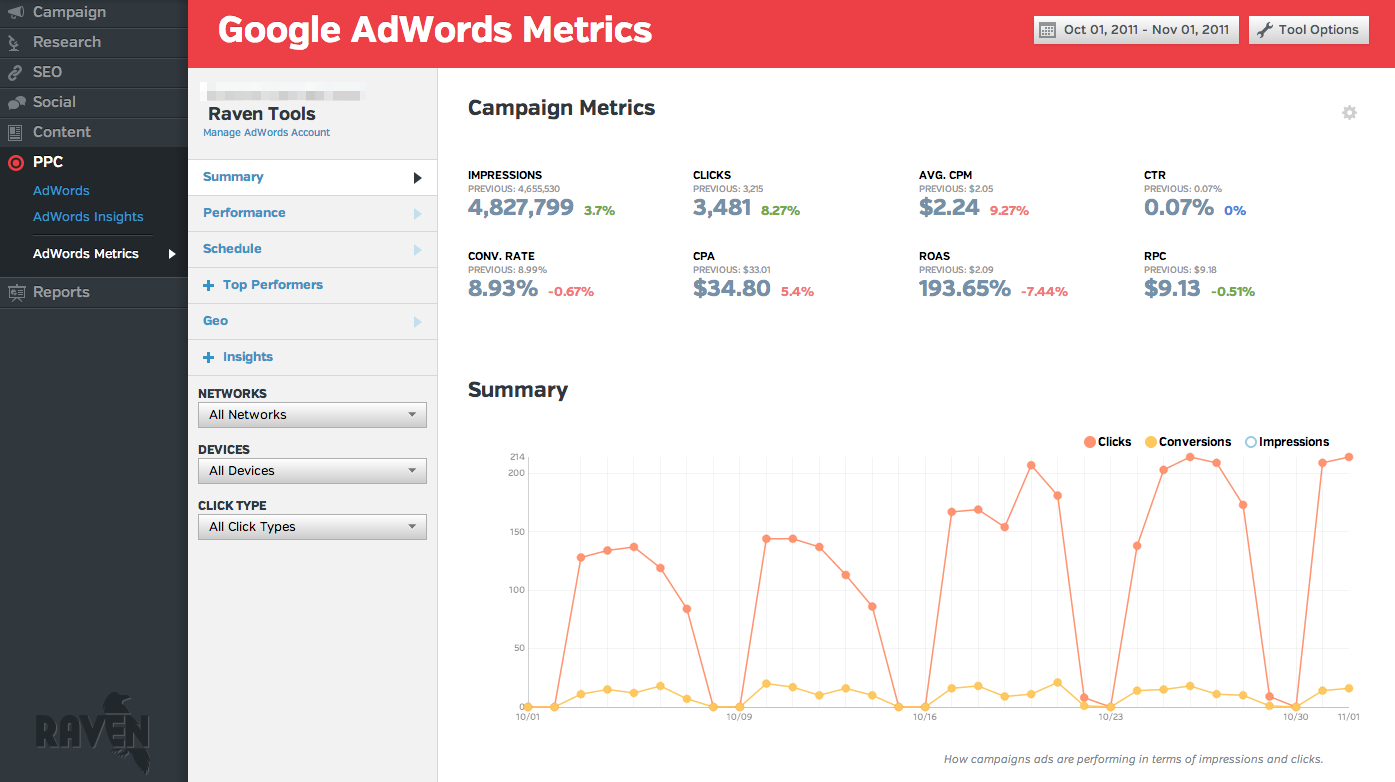Open Campaign Metrics settings gear

pyautogui.click(x=1349, y=113)
